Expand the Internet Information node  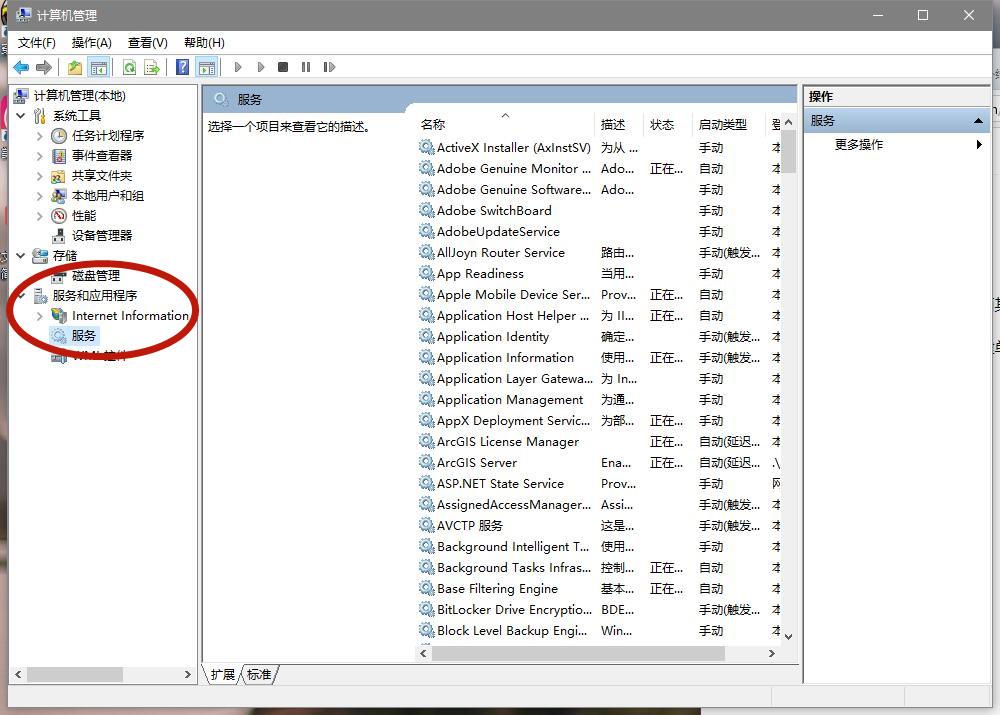pos(39,315)
